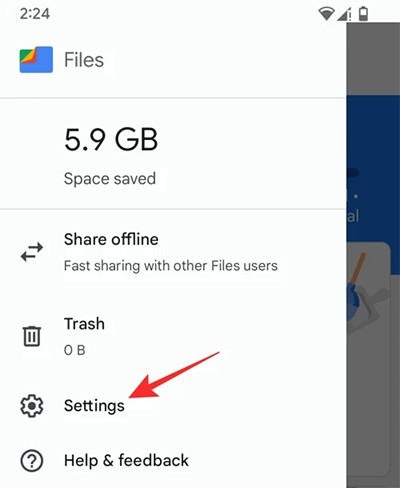Image resolution: width=400 pixels, height=488 pixels.
Task: Click the Help question mark icon
Action: (x=32, y=461)
